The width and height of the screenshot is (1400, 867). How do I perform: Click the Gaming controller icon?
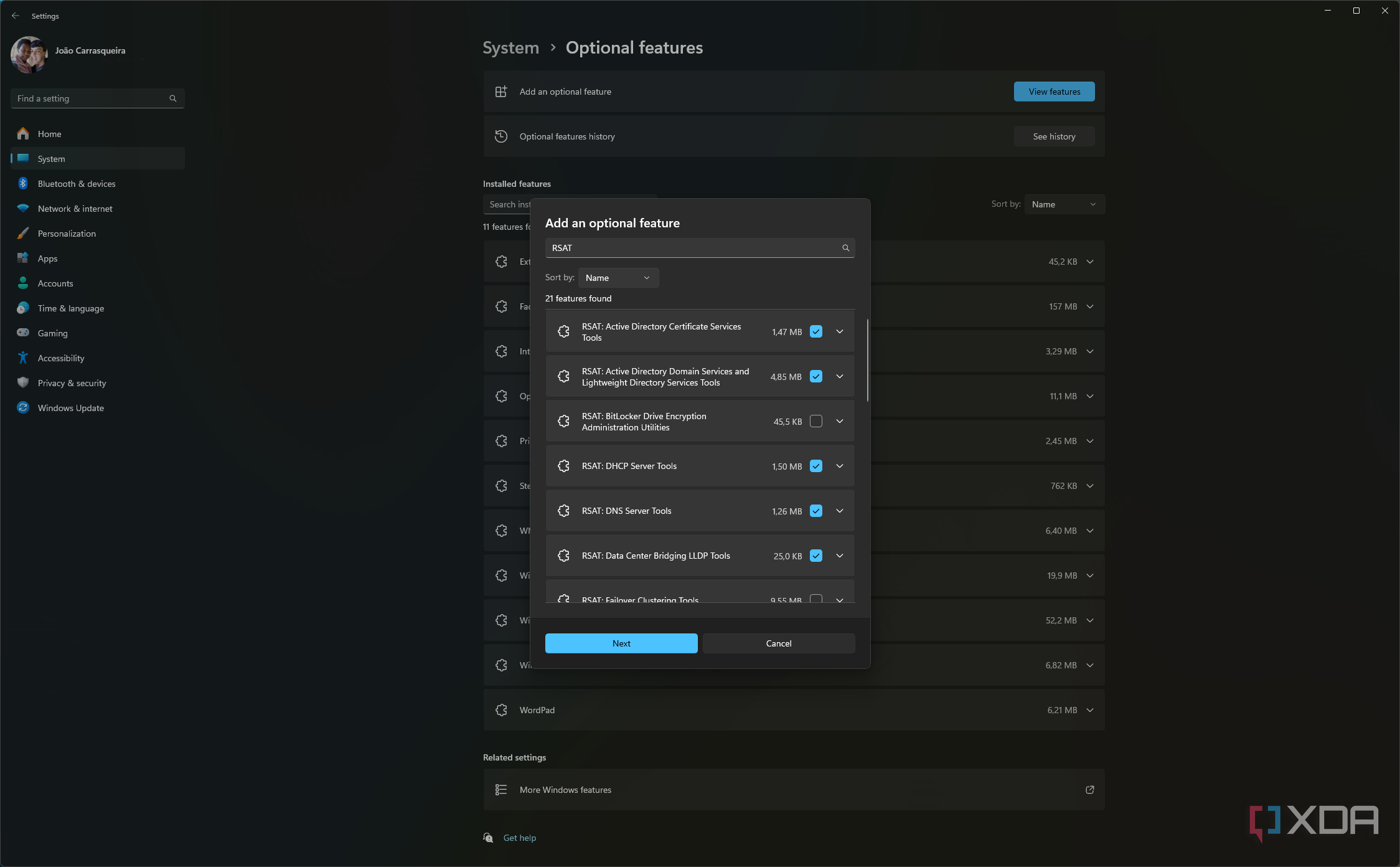click(23, 333)
